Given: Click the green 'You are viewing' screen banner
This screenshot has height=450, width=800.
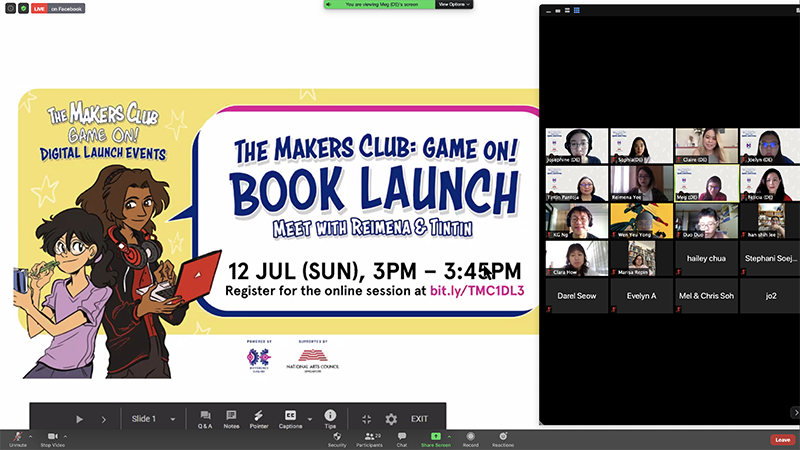Looking at the screenshot, I should [380, 4].
